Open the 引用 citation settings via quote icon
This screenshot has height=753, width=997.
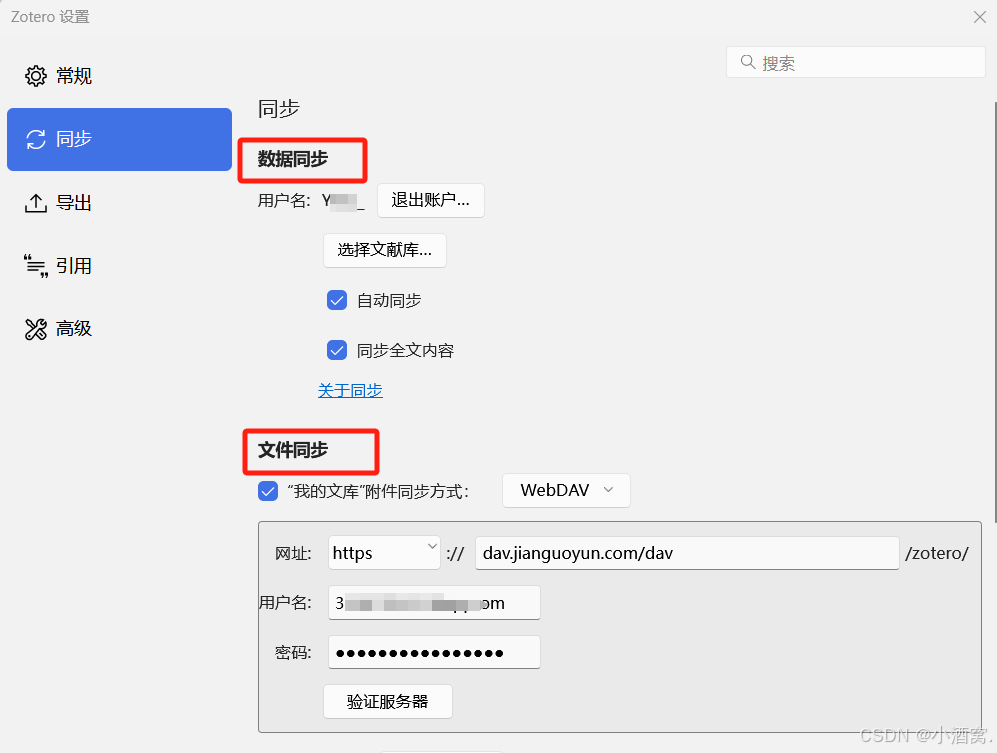tap(35, 265)
